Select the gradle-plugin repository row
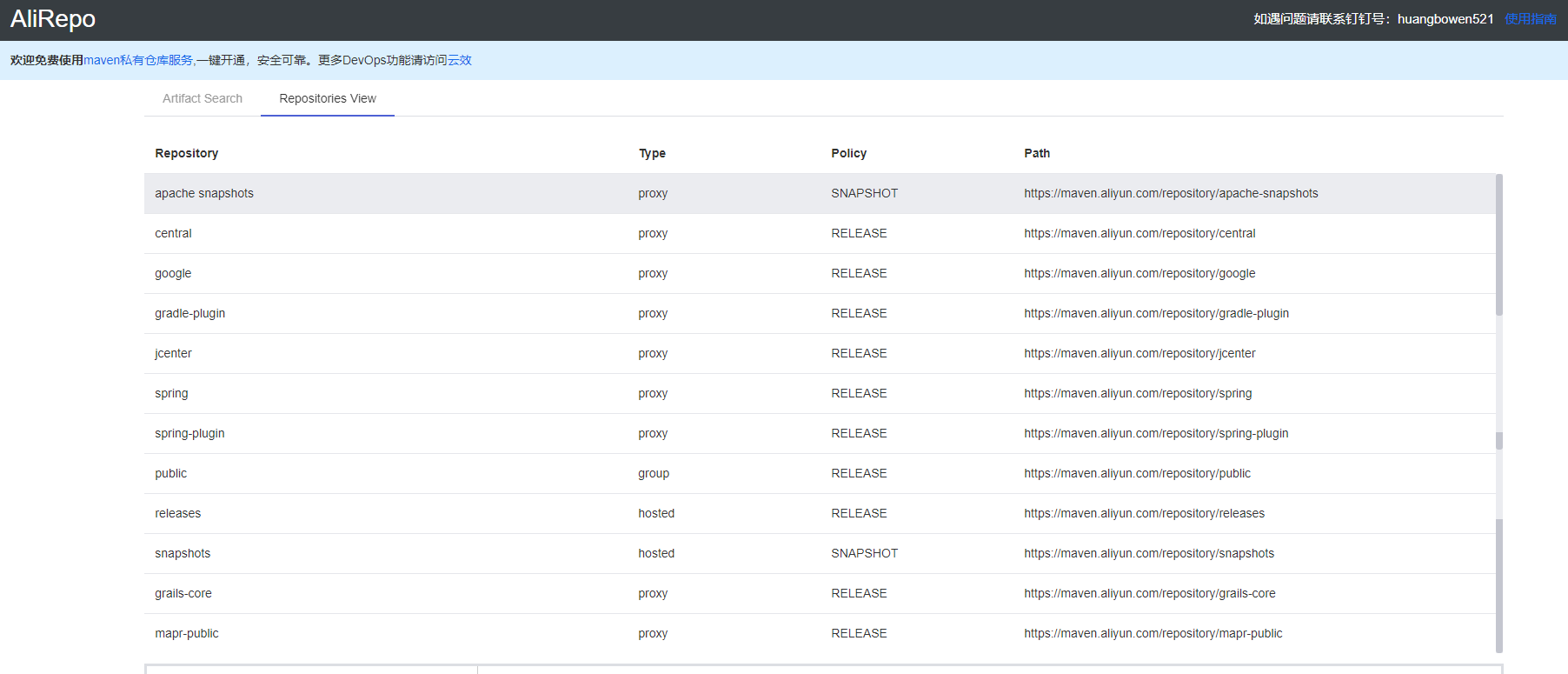This screenshot has width=1568, height=674. [820, 313]
